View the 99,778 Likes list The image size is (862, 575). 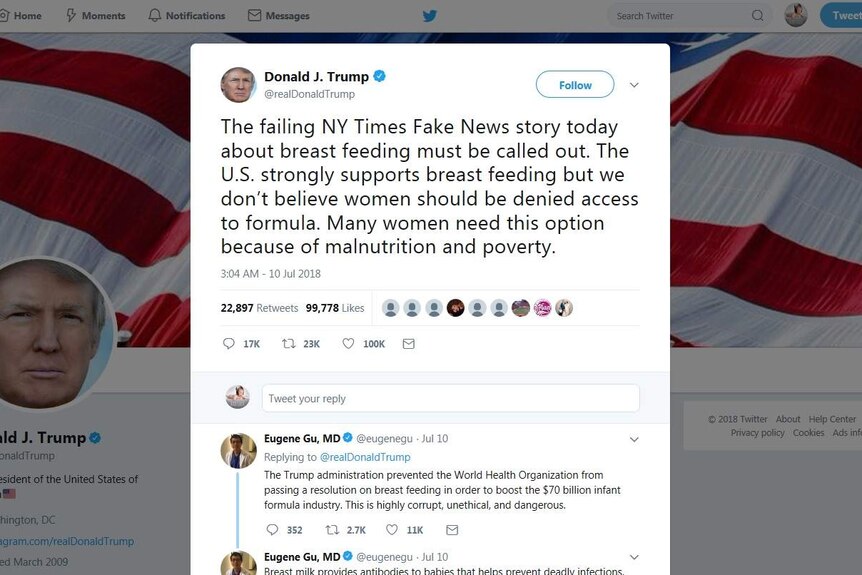tap(335, 308)
